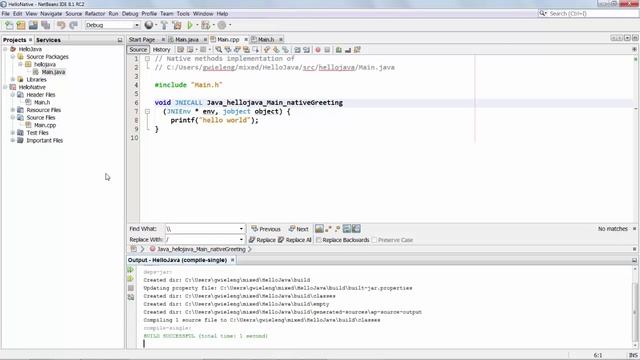Image resolution: width=640 pixels, height=360 pixels.
Task: Click the Open Project toolbar icon
Action: [33, 25]
